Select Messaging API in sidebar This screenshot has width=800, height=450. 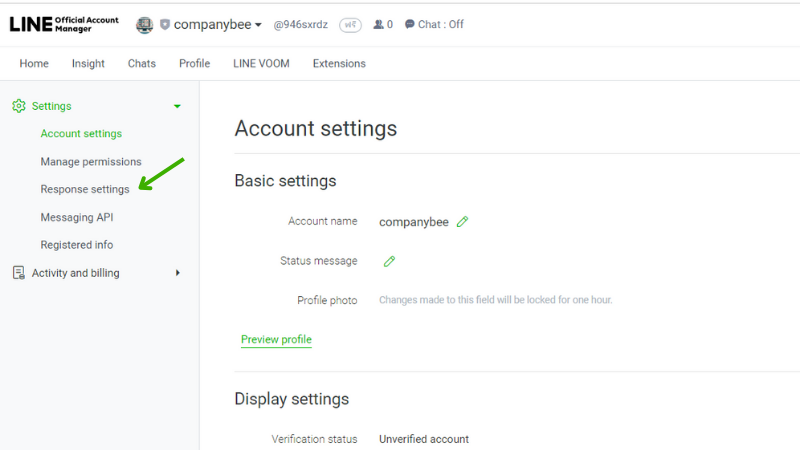tap(77, 217)
